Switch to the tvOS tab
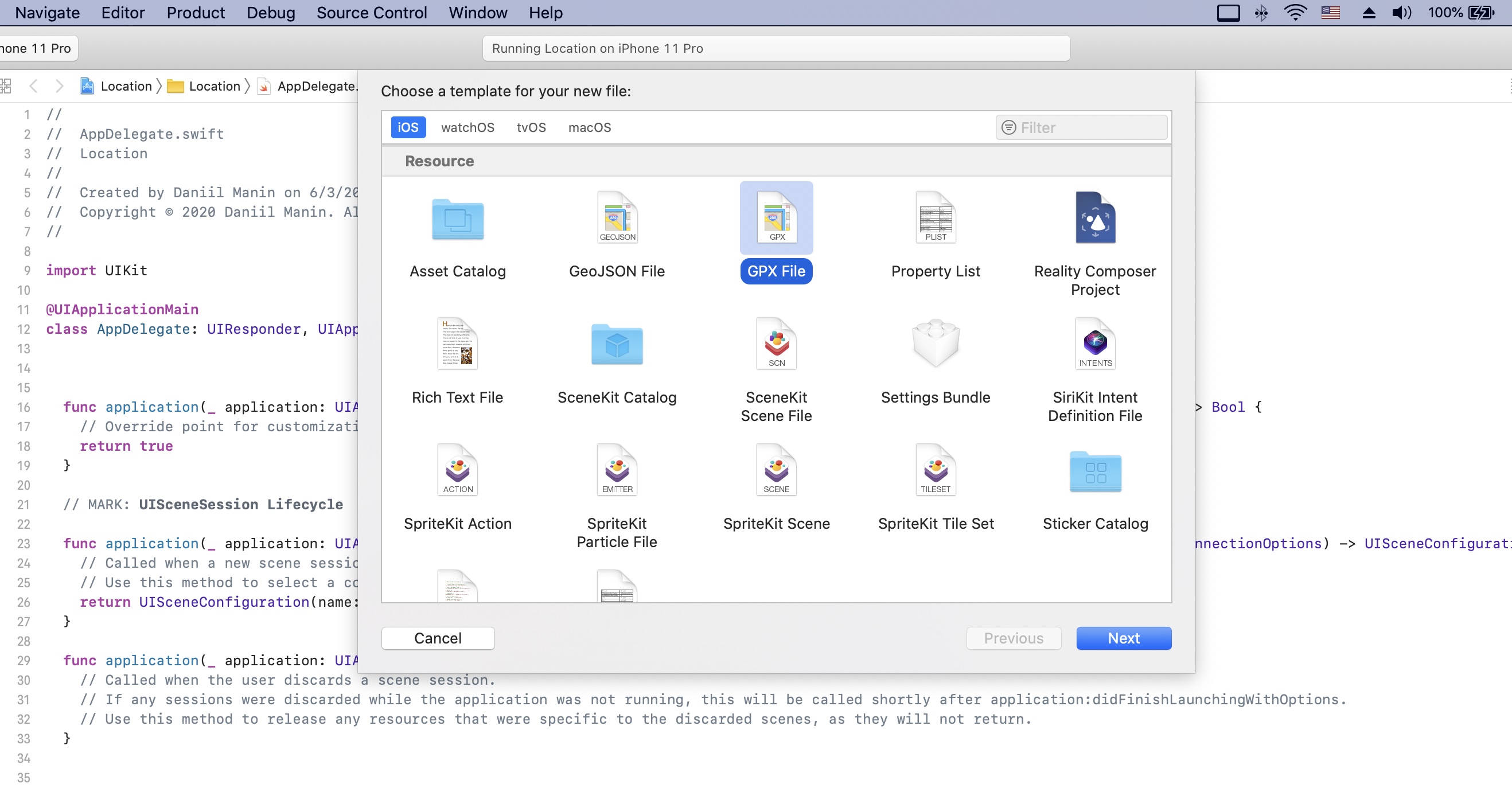The image size is (1512, 788). coord(531,127)
